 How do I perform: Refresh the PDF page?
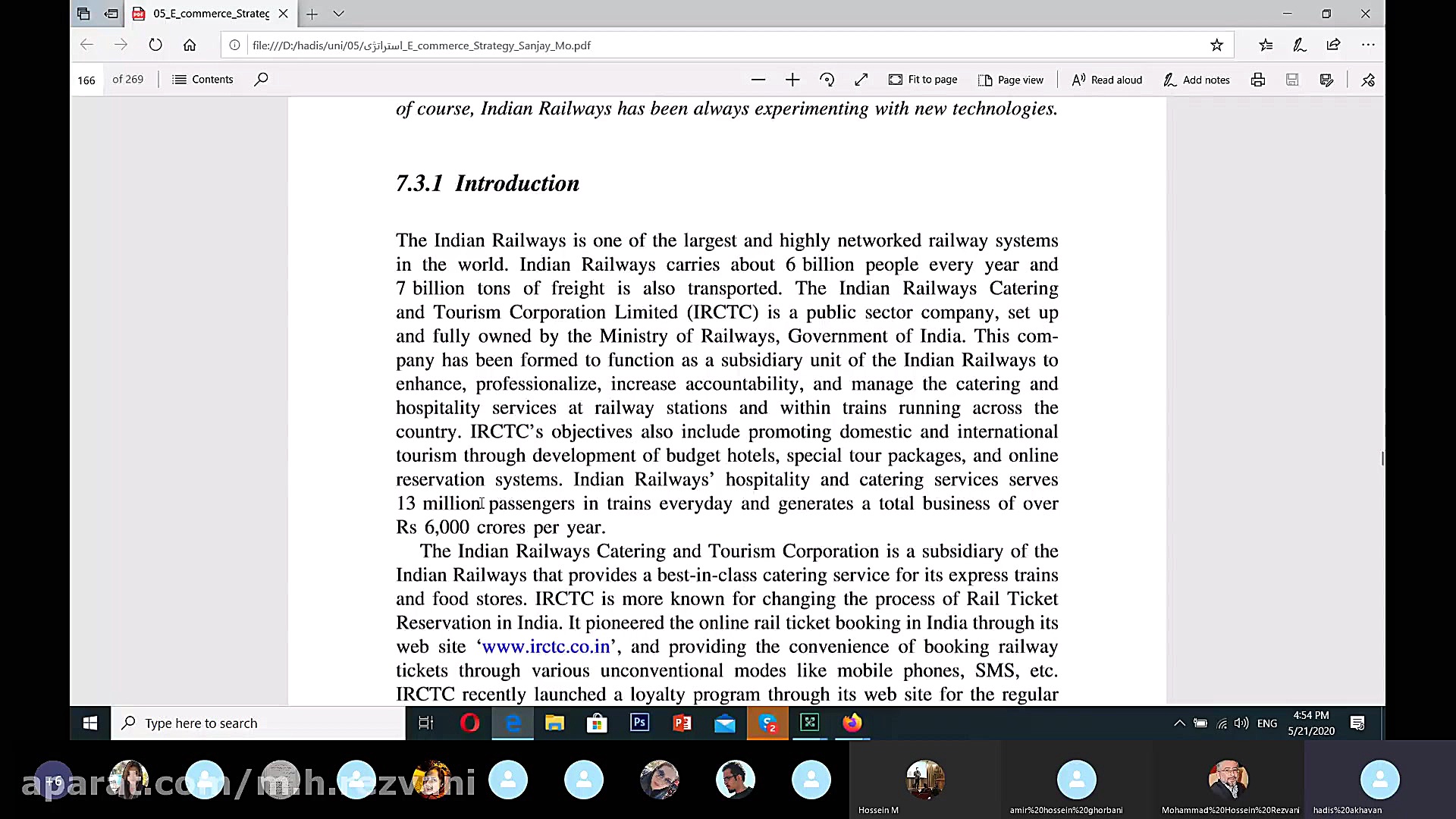tap(155, 45)
